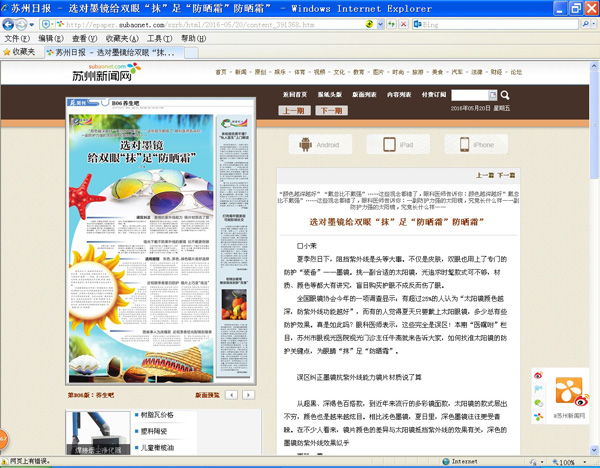Screen dimensions: 600x468
Task: Click the iPad app download icon
Action: tap(398, 145)
